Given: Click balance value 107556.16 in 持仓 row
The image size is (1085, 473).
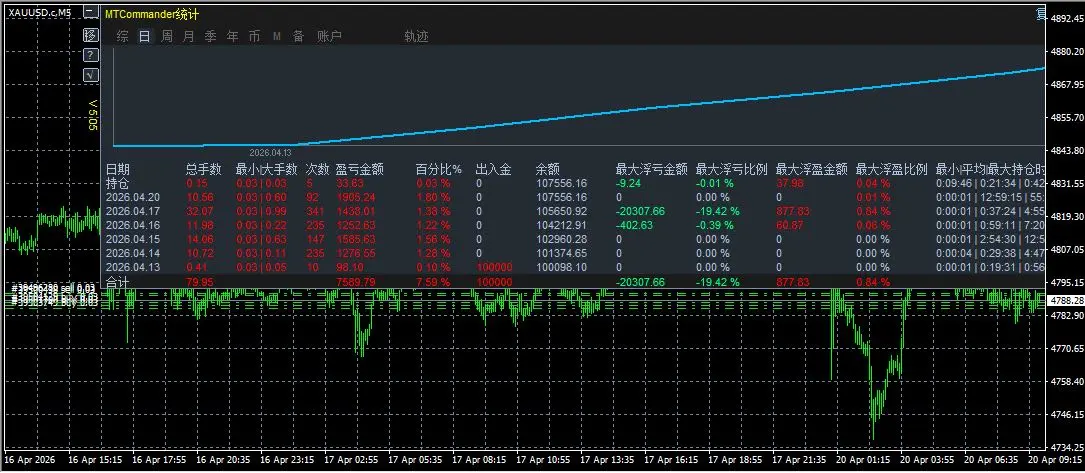Looking at the screenshot, I should click(x=562, y=183).
